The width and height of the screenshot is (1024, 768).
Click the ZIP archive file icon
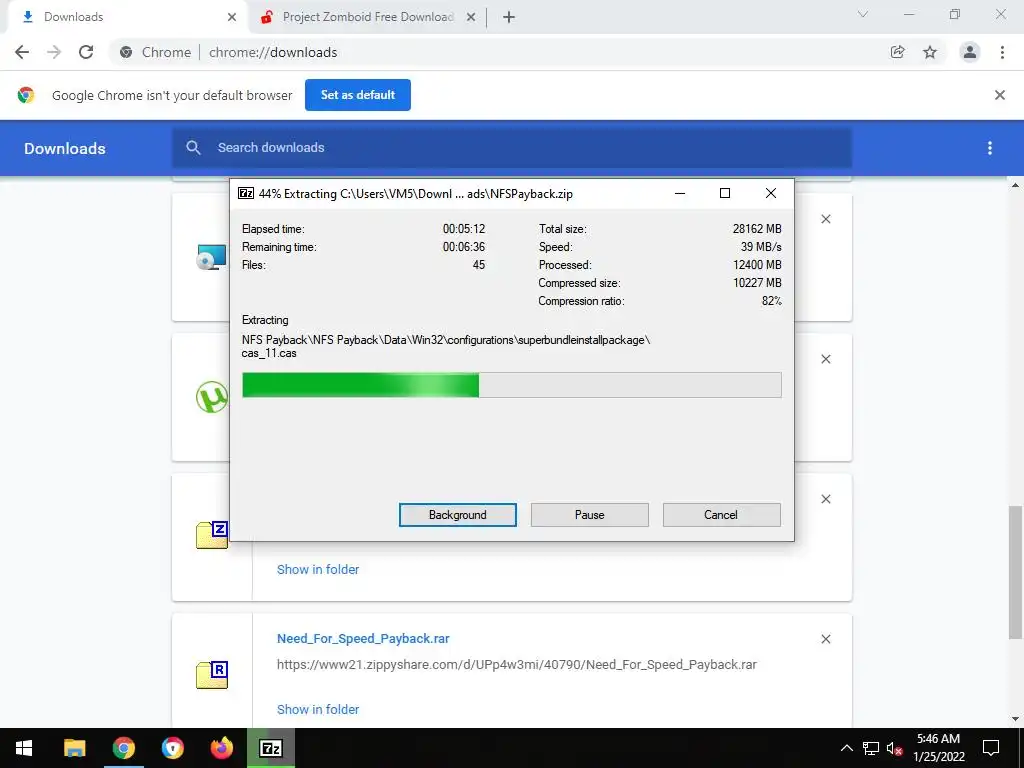coord(212,535)
